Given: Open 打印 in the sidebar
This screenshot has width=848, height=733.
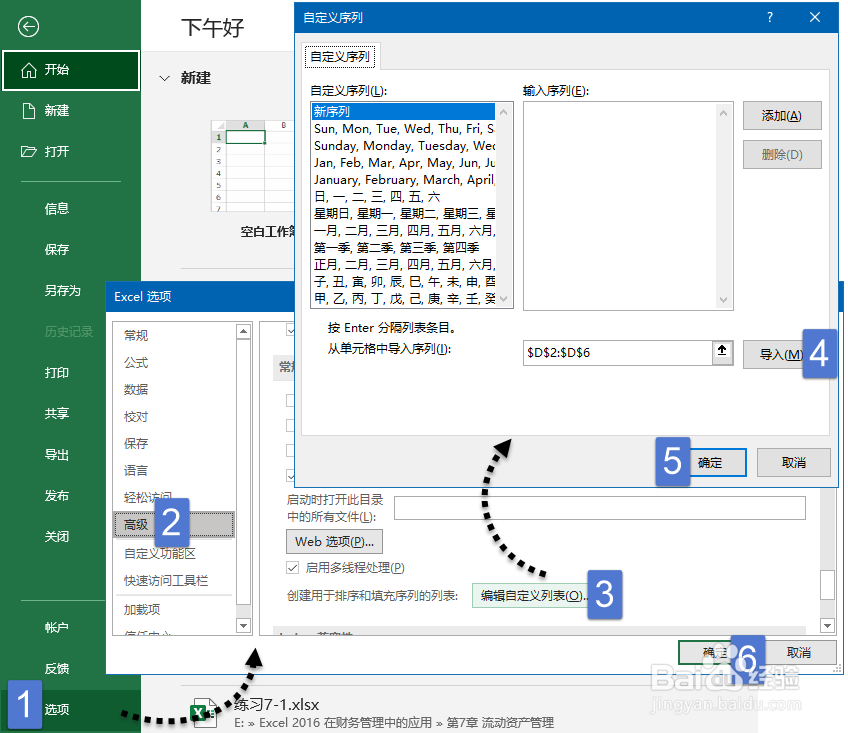Looking at the screenshot, I should click(56, 373).
